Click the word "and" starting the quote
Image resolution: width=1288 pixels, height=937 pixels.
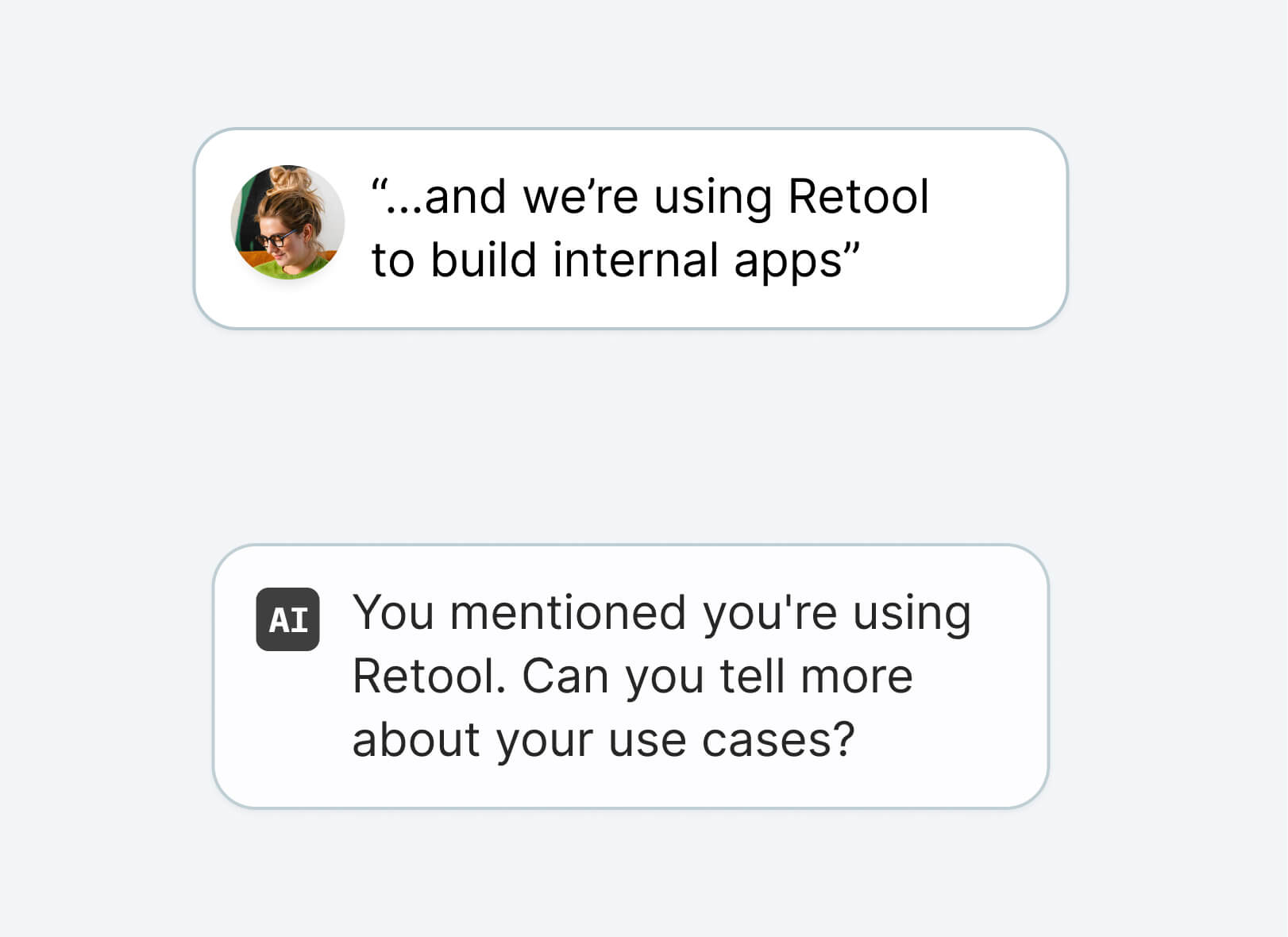(x=465, y=197)
